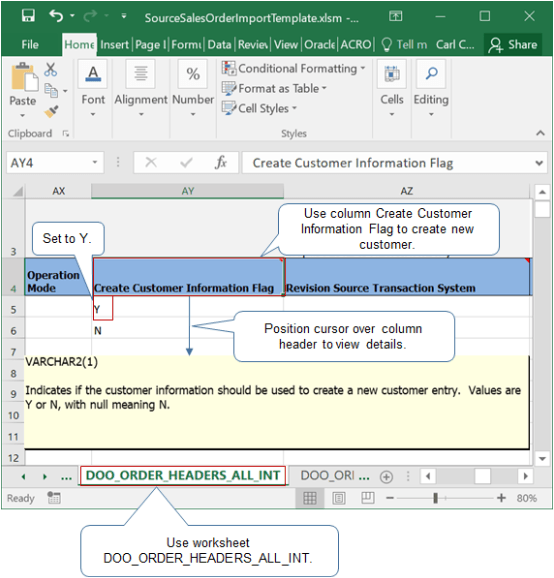The width and height of the screenshot is (554, 578).
Task: Open Conditional Formatting menu
Action: (293, 68)
